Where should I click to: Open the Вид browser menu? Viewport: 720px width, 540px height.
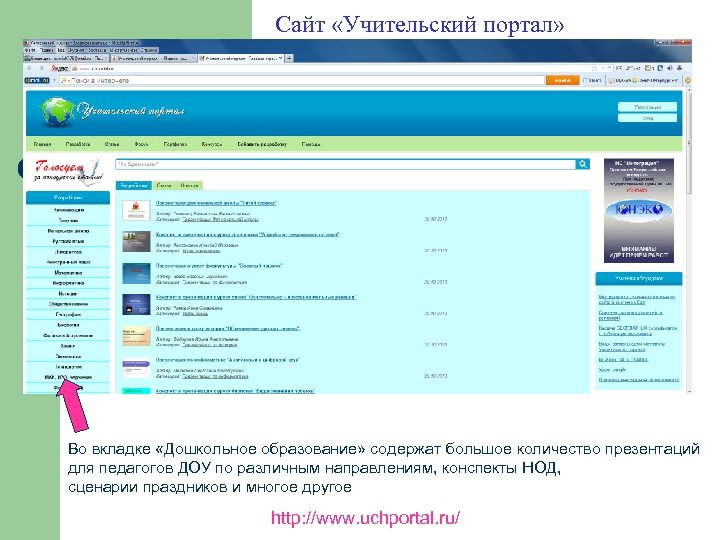tap(61, 50)
